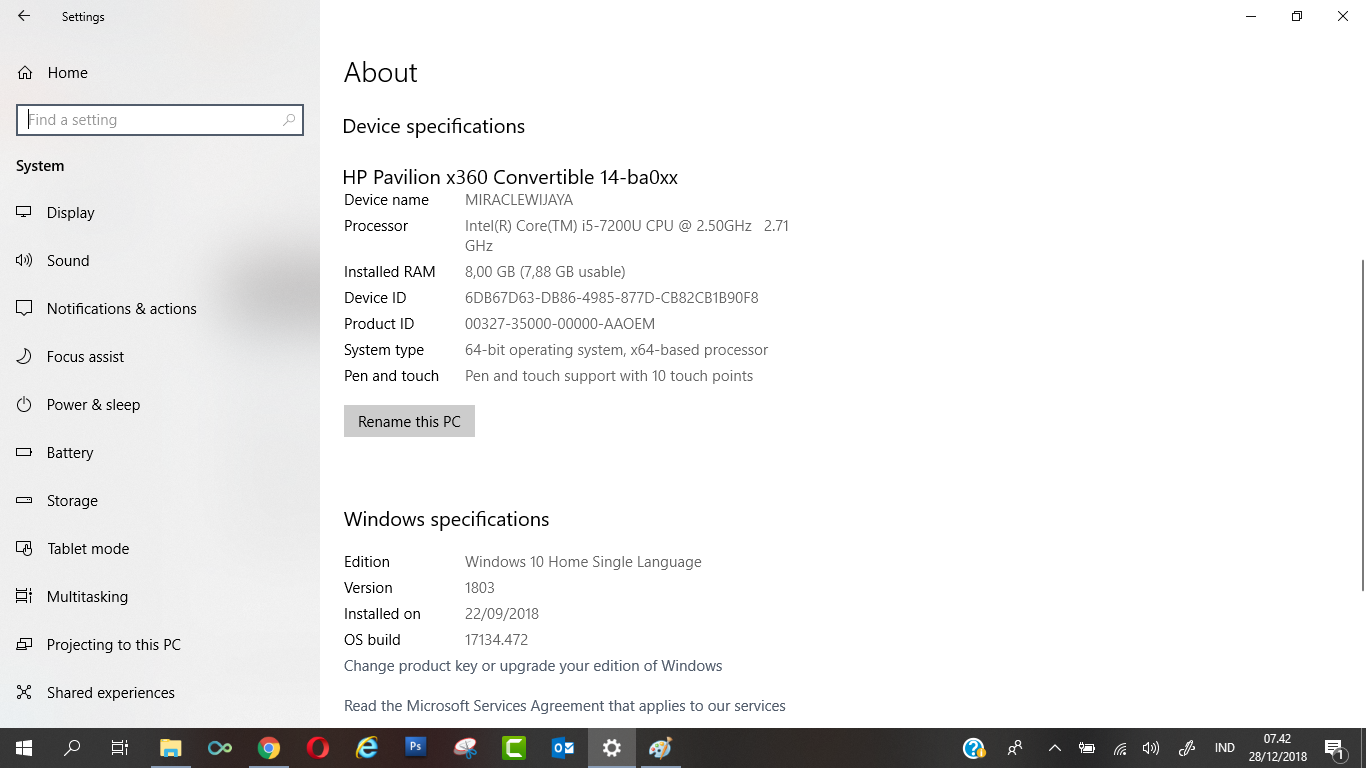Switch IND input language indicator
This screenshot has width=1366, height=768.
(x=1224, y=748)
